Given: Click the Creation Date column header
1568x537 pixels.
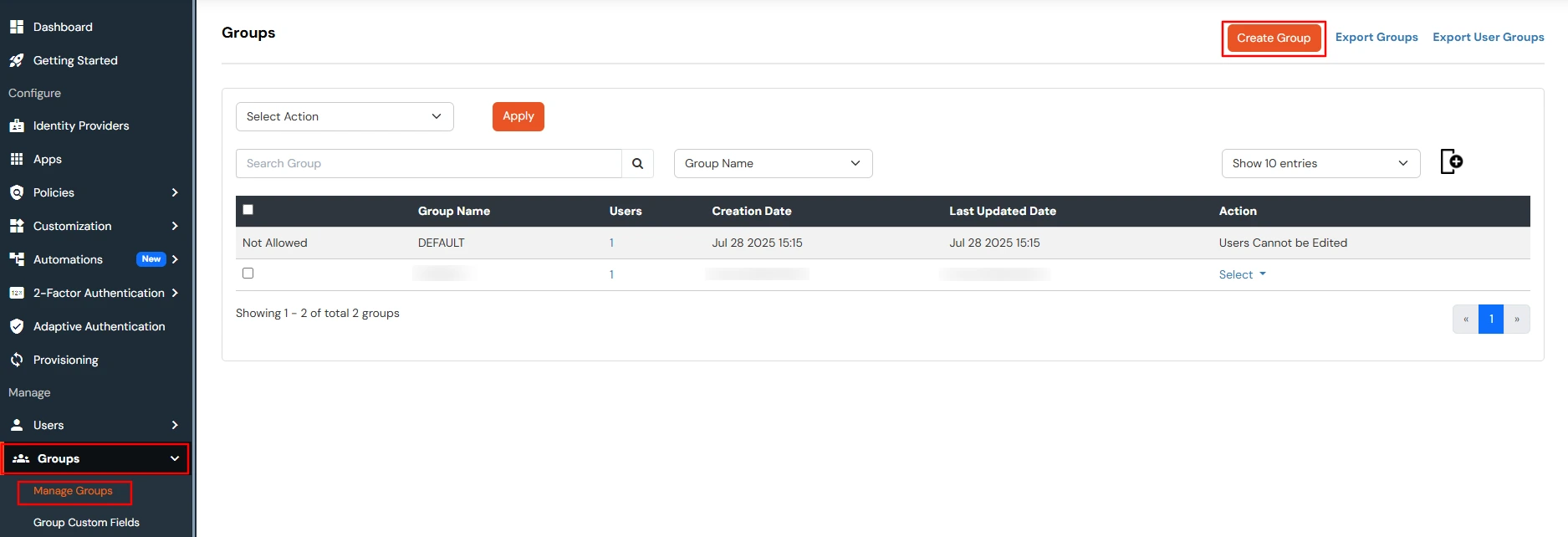Looking at the screenshot, I should (752, 211).
